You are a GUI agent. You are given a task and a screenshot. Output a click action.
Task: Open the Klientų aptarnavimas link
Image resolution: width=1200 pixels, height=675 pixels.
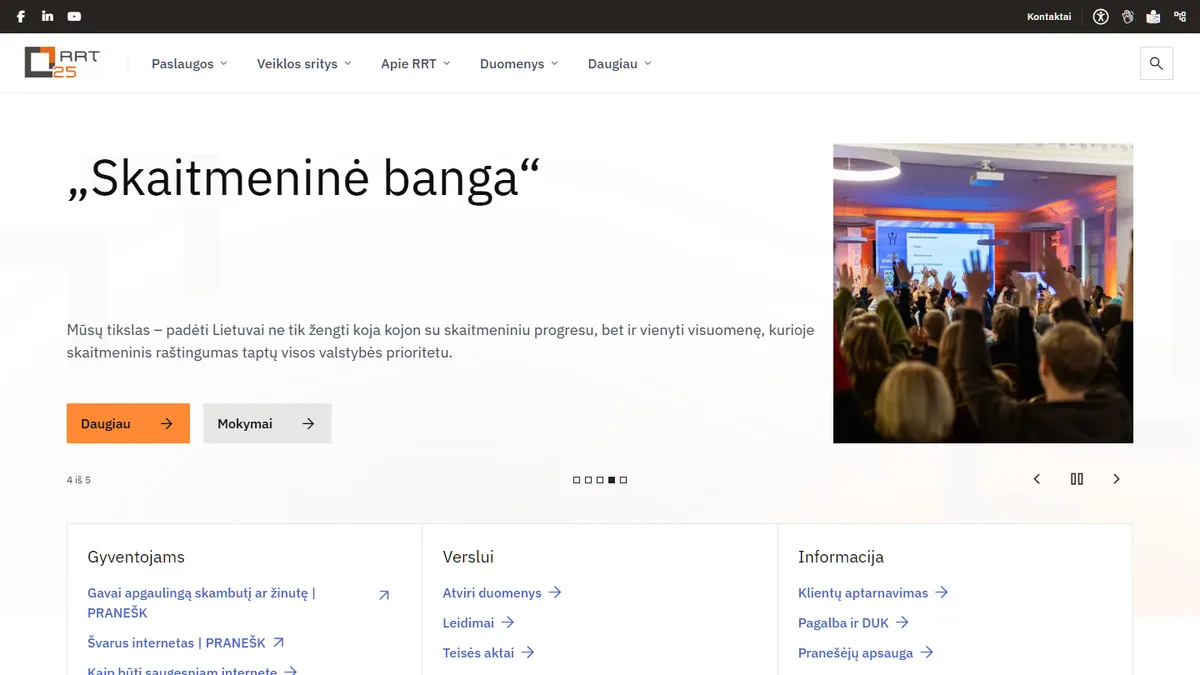[873, 592]
